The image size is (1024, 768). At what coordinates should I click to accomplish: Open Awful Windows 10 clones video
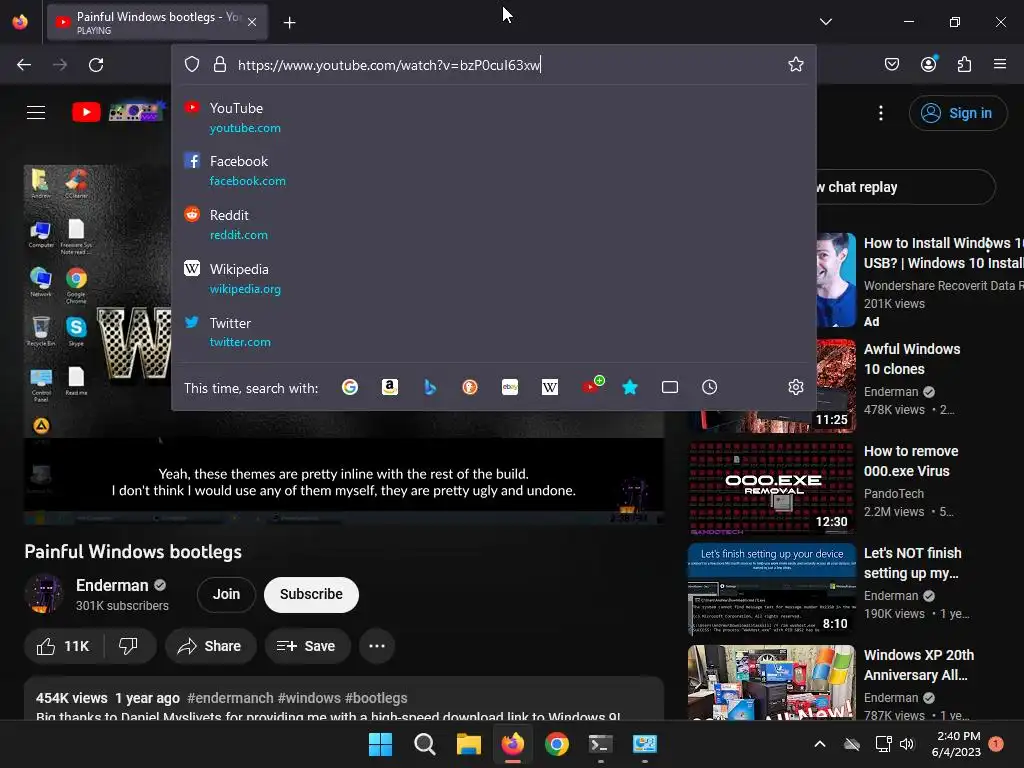(912, 359)
